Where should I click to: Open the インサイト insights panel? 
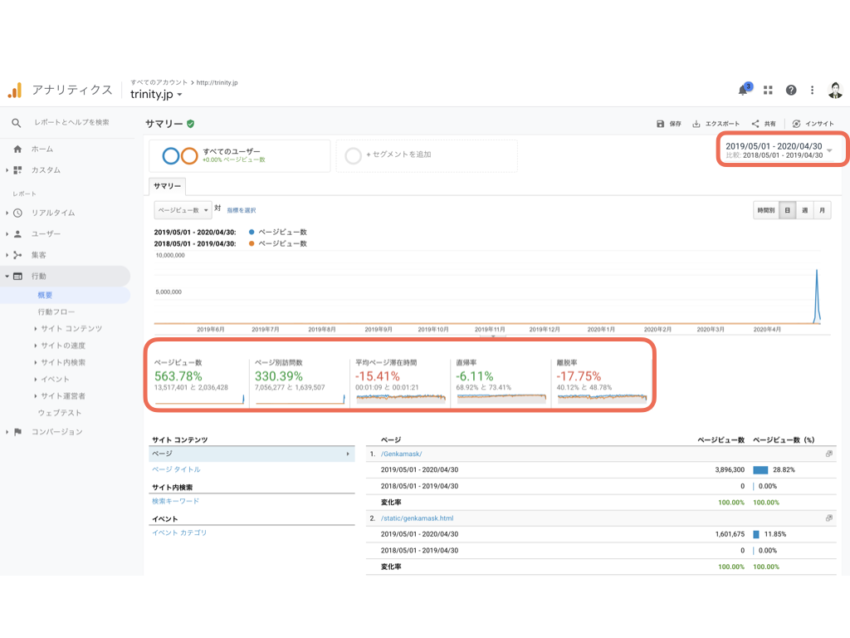pyautogui.click(x=796, y=124)
